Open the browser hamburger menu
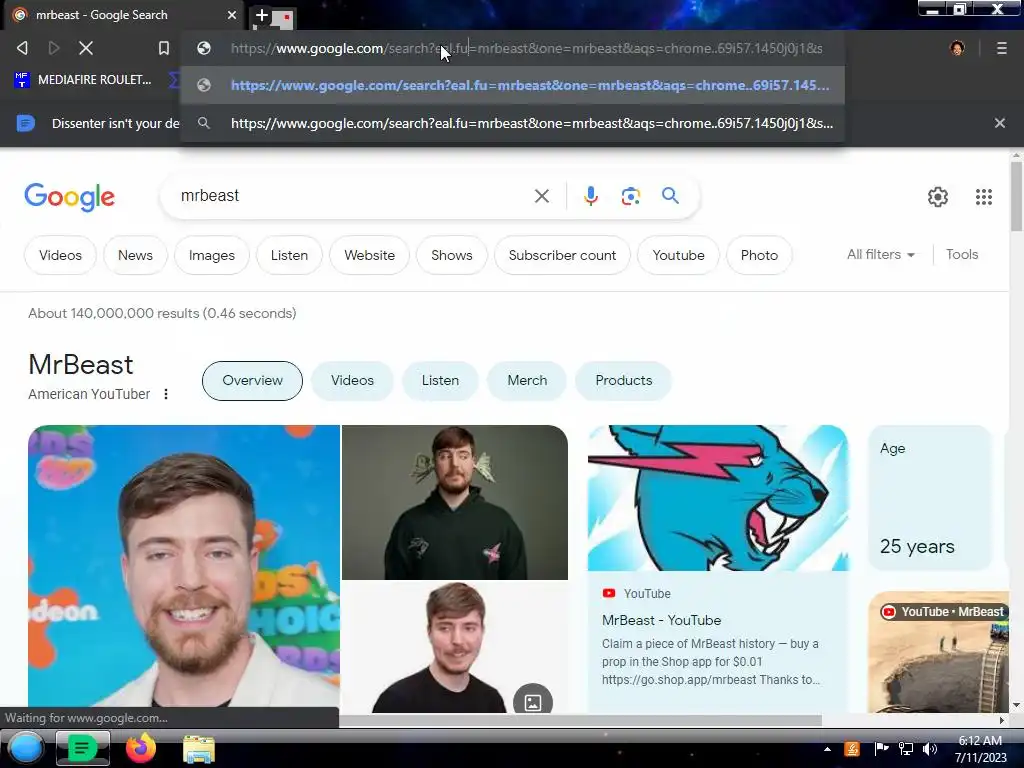The width and height of the screenshot is (1024, 768). pyautogui.click(x=1001, y=48)
